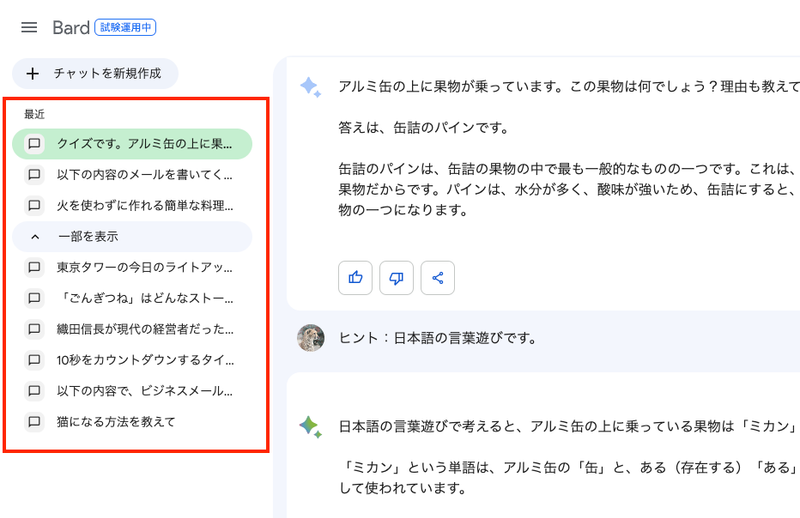800x518 pixels.
Task: Give thumbs down to the first response
Action: tap(396, 278)
